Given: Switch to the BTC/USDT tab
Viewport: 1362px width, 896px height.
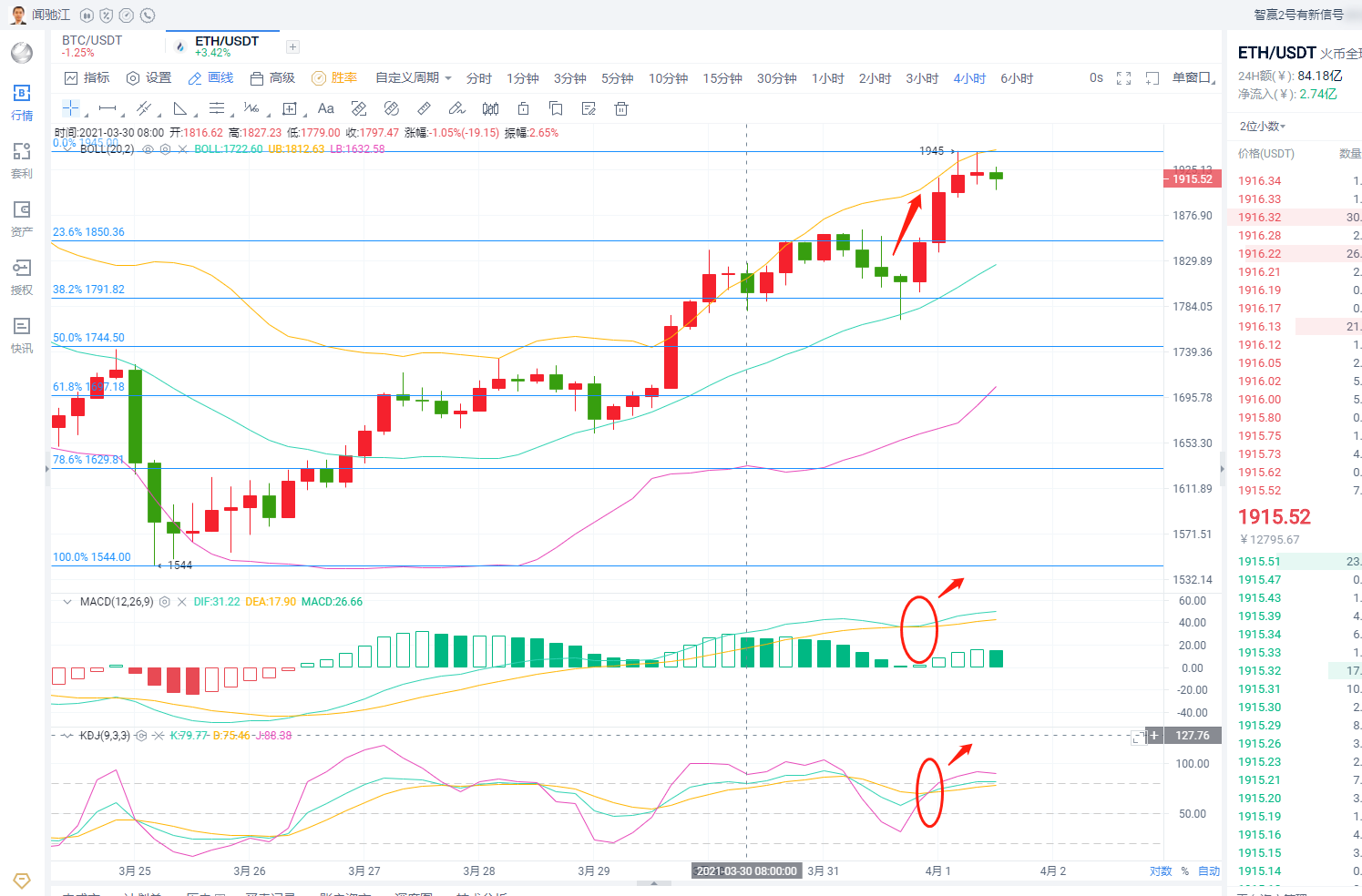Looking at the screenshot, I should tap(90, 46).
